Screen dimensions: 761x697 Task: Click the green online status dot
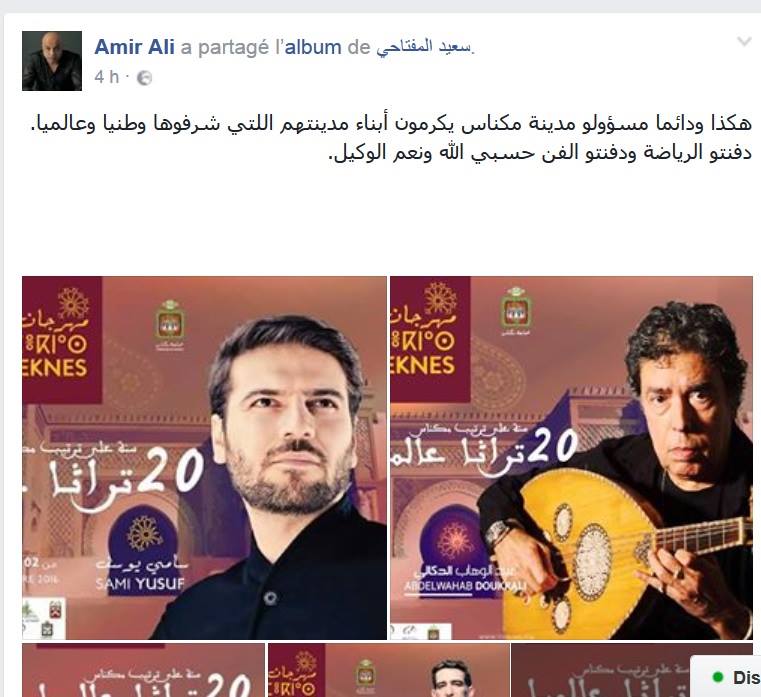(717, 677)
